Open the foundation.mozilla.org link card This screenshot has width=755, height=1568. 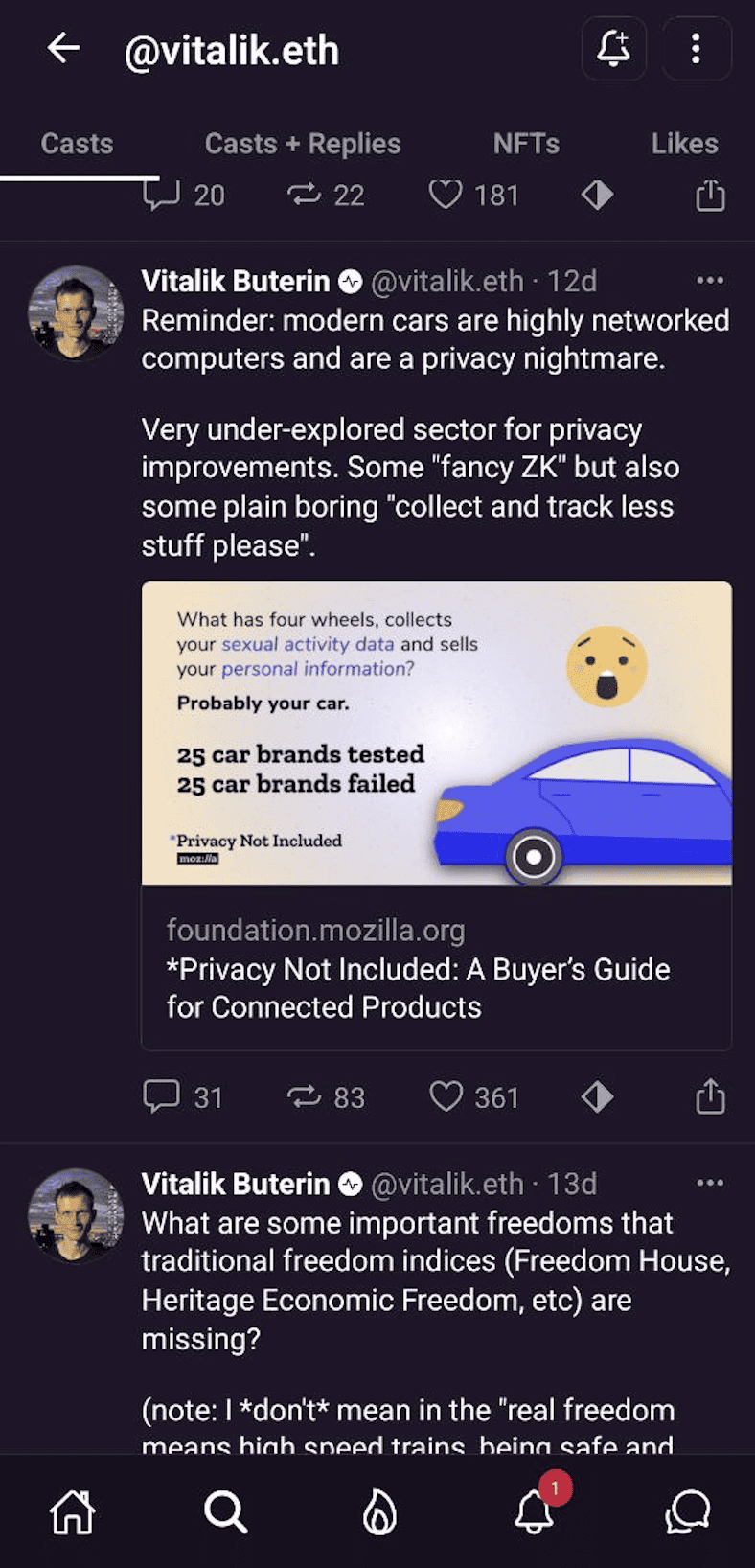[436, 968]
